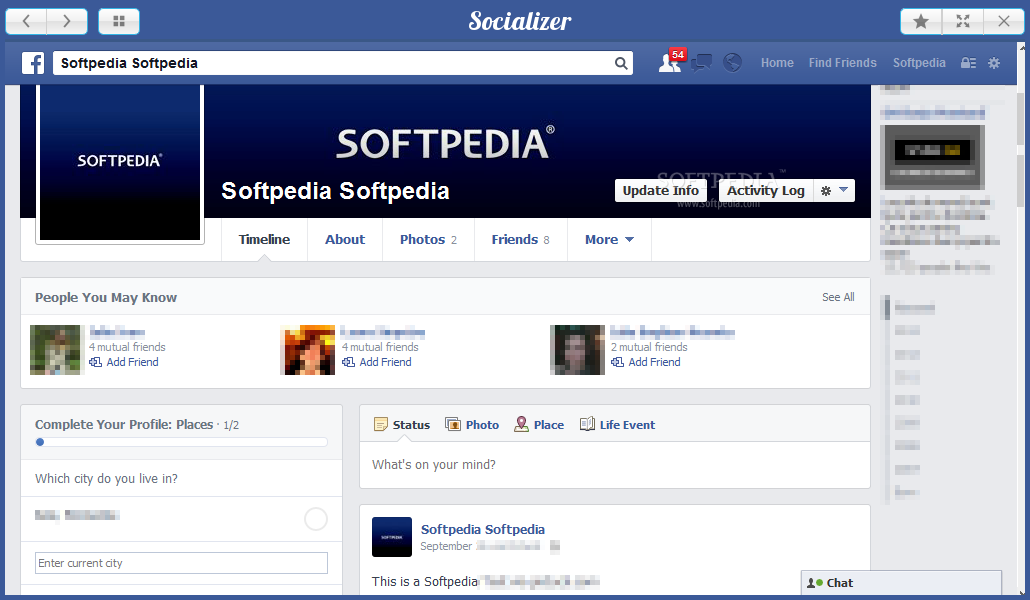Expand the More dropdown tab
Viewport: 1030px width, 600px height.
[x=609, y=240]
